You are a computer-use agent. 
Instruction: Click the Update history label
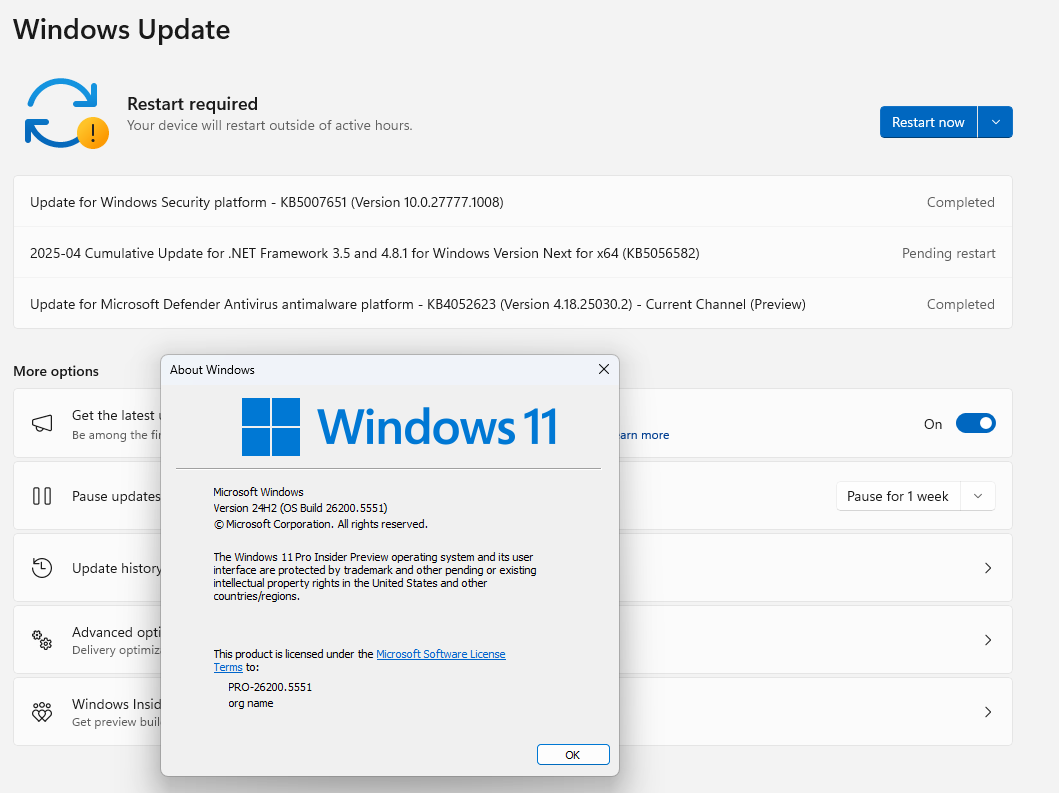pyautogui.click(x=116, y=568)
